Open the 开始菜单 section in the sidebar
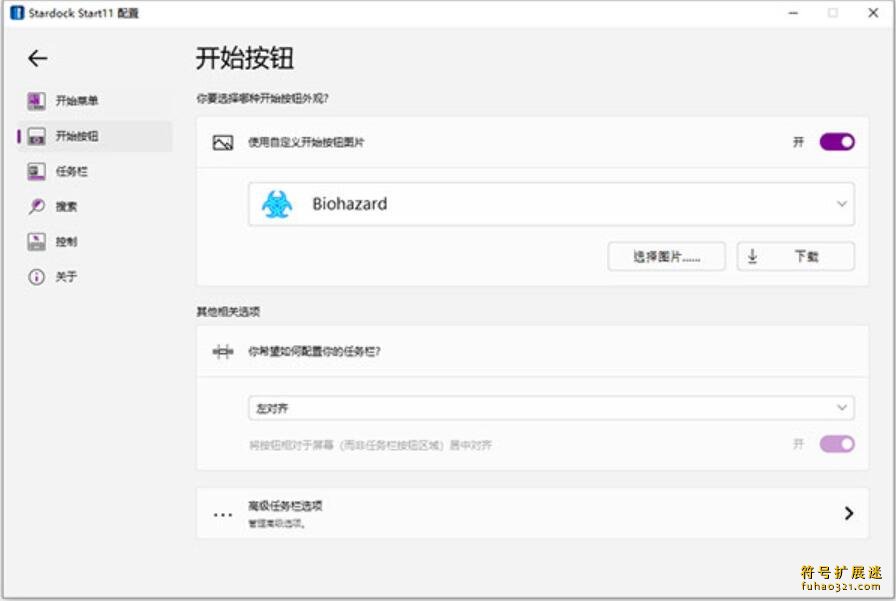Screen dimensions: 896x601 94,101
